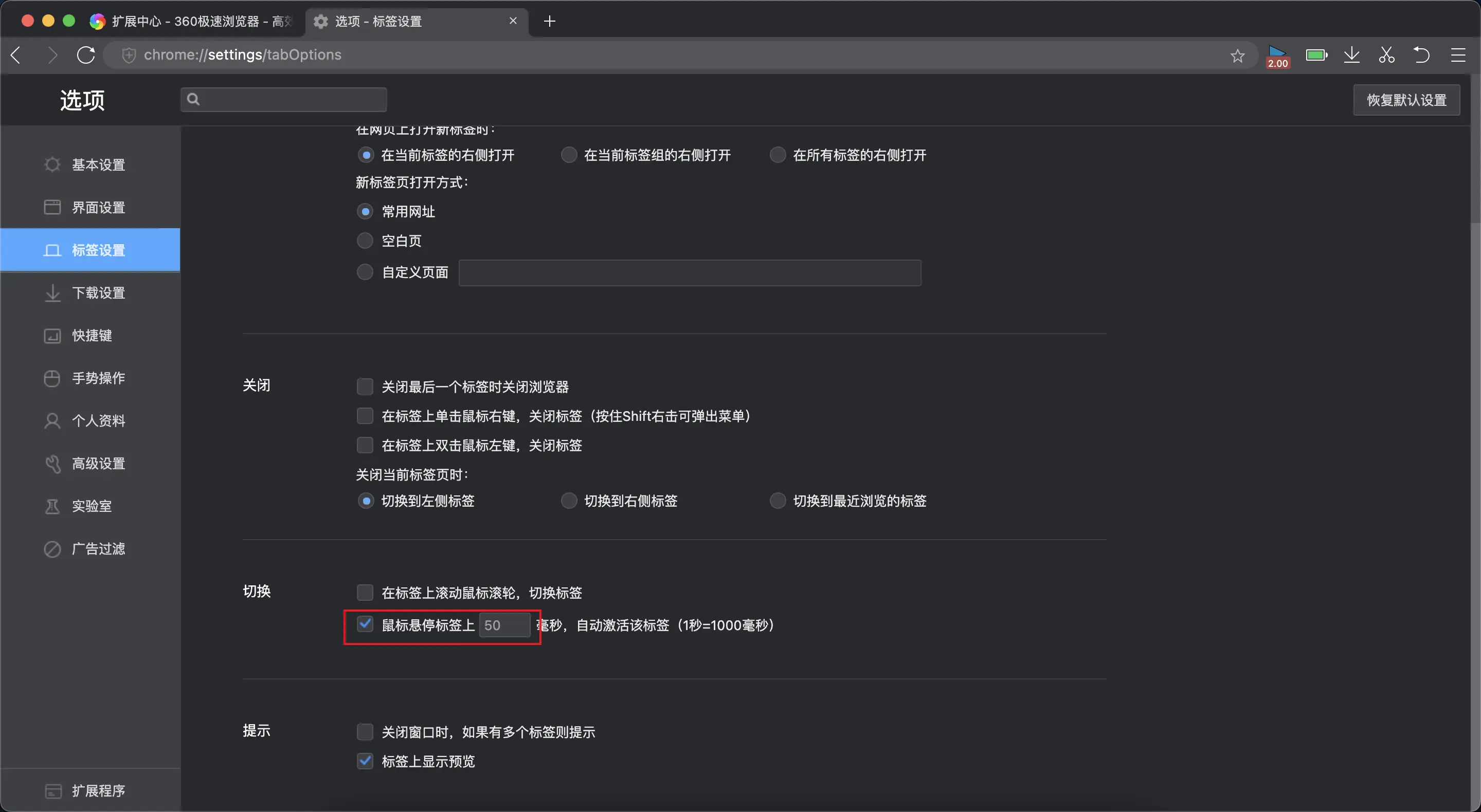Bookmark this page with the star icon
The image size is (1481, 812).
1237,56
